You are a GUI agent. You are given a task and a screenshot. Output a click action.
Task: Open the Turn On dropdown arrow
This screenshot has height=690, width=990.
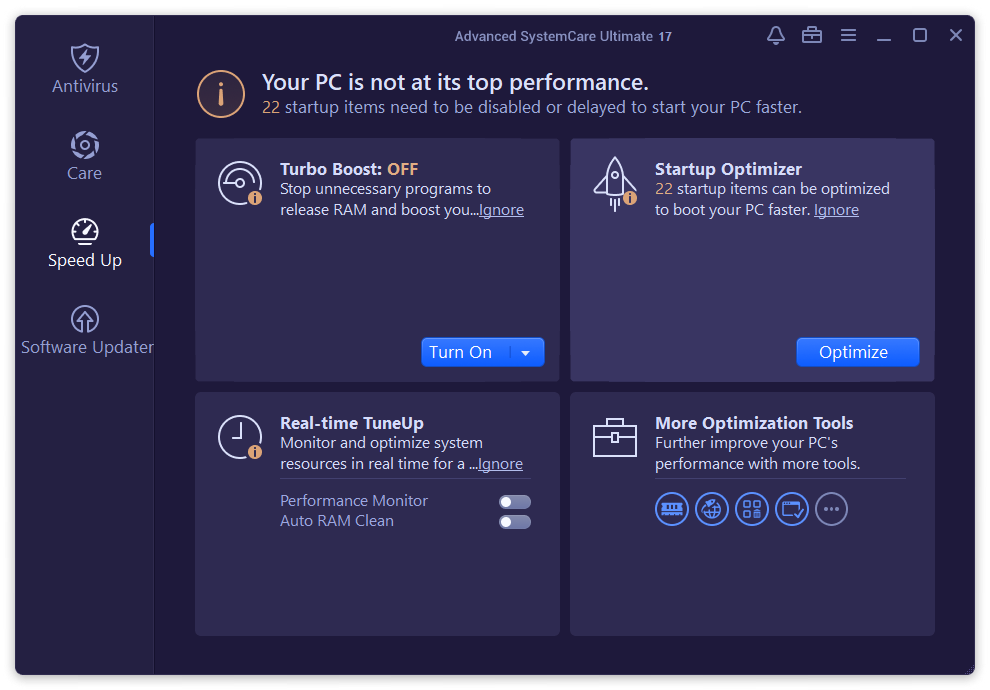(x=527, y=352)
